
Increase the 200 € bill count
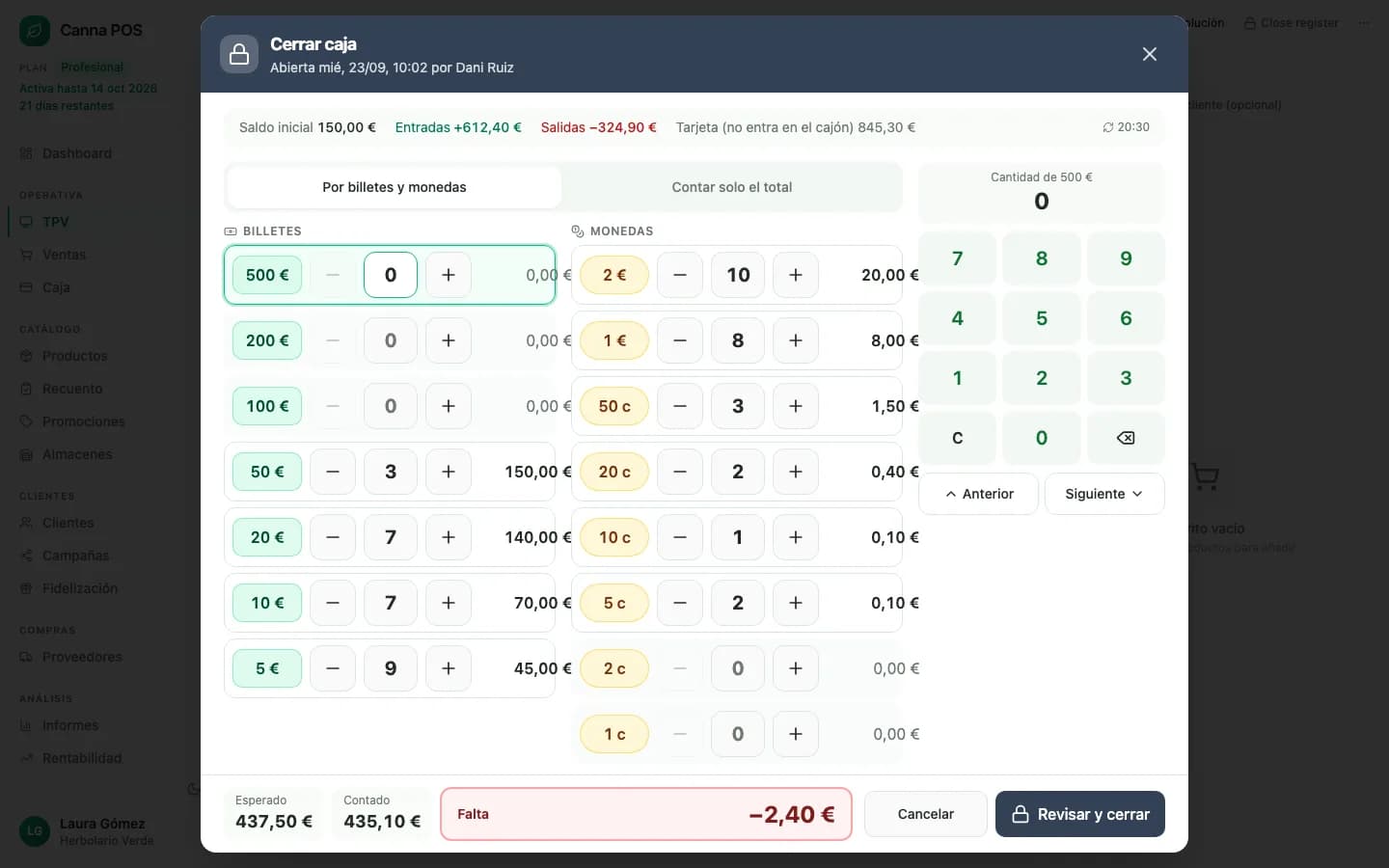(449, 340)
